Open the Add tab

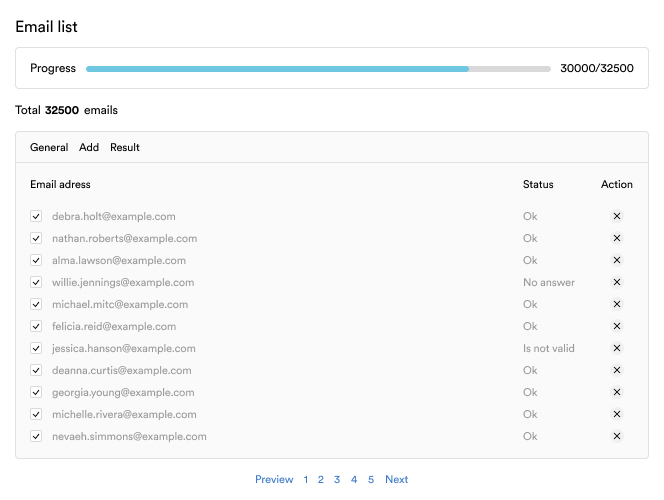pos(89,148)
